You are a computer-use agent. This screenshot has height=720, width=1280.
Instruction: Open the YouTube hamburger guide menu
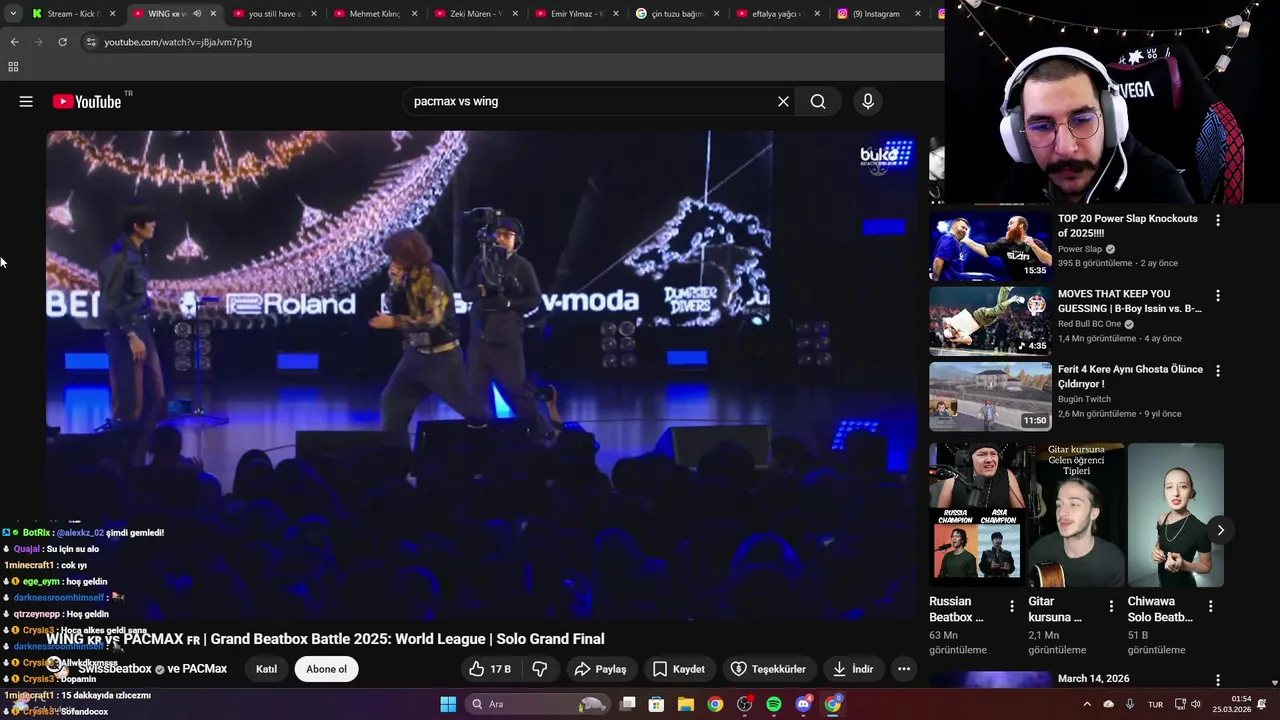26,101
